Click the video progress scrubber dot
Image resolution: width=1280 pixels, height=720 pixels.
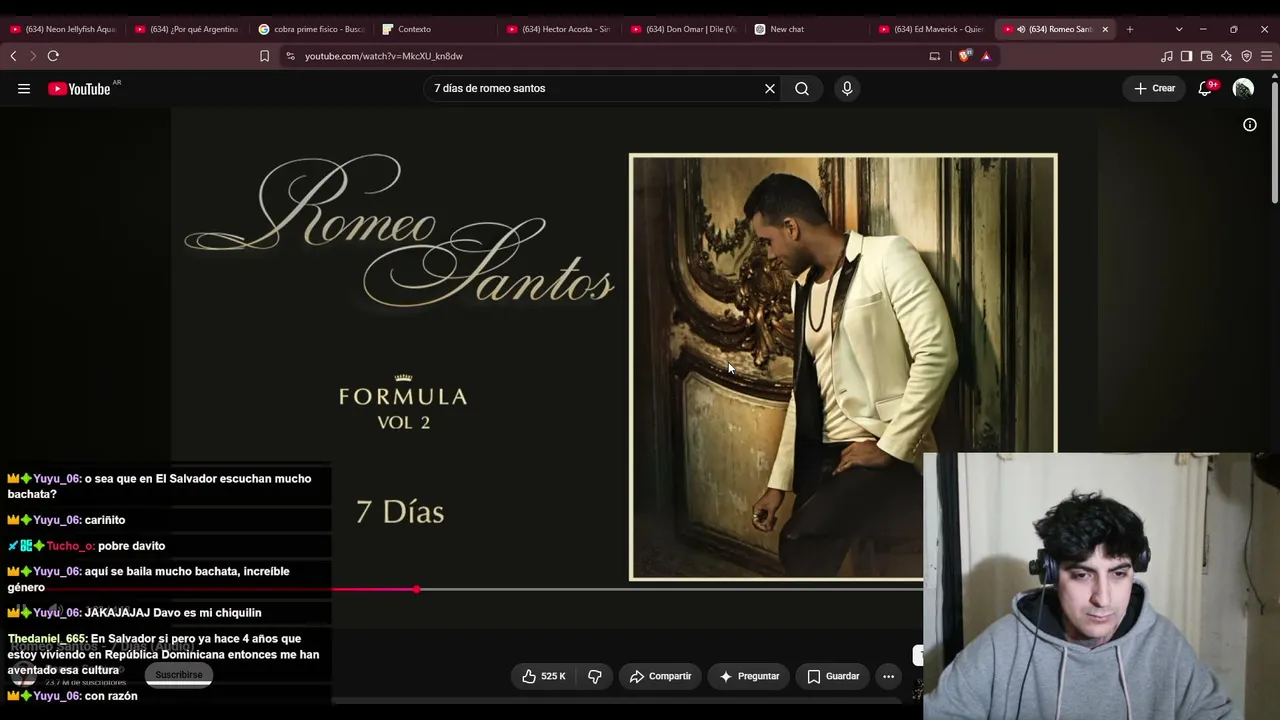coord(416,590)
